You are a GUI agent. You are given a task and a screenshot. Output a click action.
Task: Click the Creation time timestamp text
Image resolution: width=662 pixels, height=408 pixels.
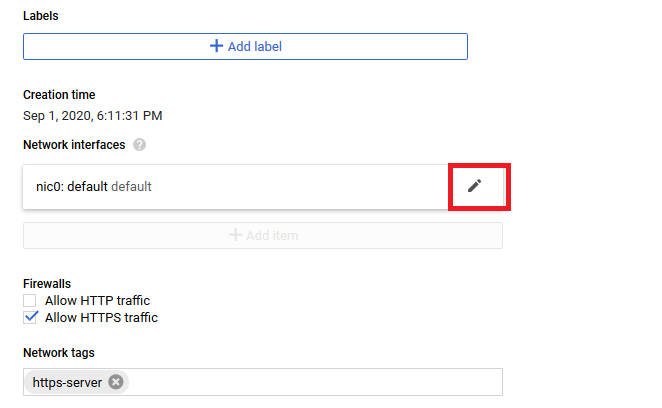pyautogui.click(x=92, y=116)
